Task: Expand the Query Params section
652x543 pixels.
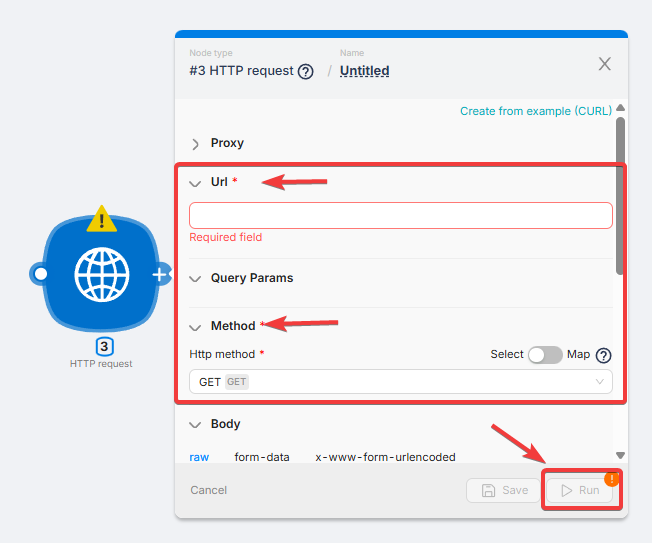Action: (x=196, y=278)
